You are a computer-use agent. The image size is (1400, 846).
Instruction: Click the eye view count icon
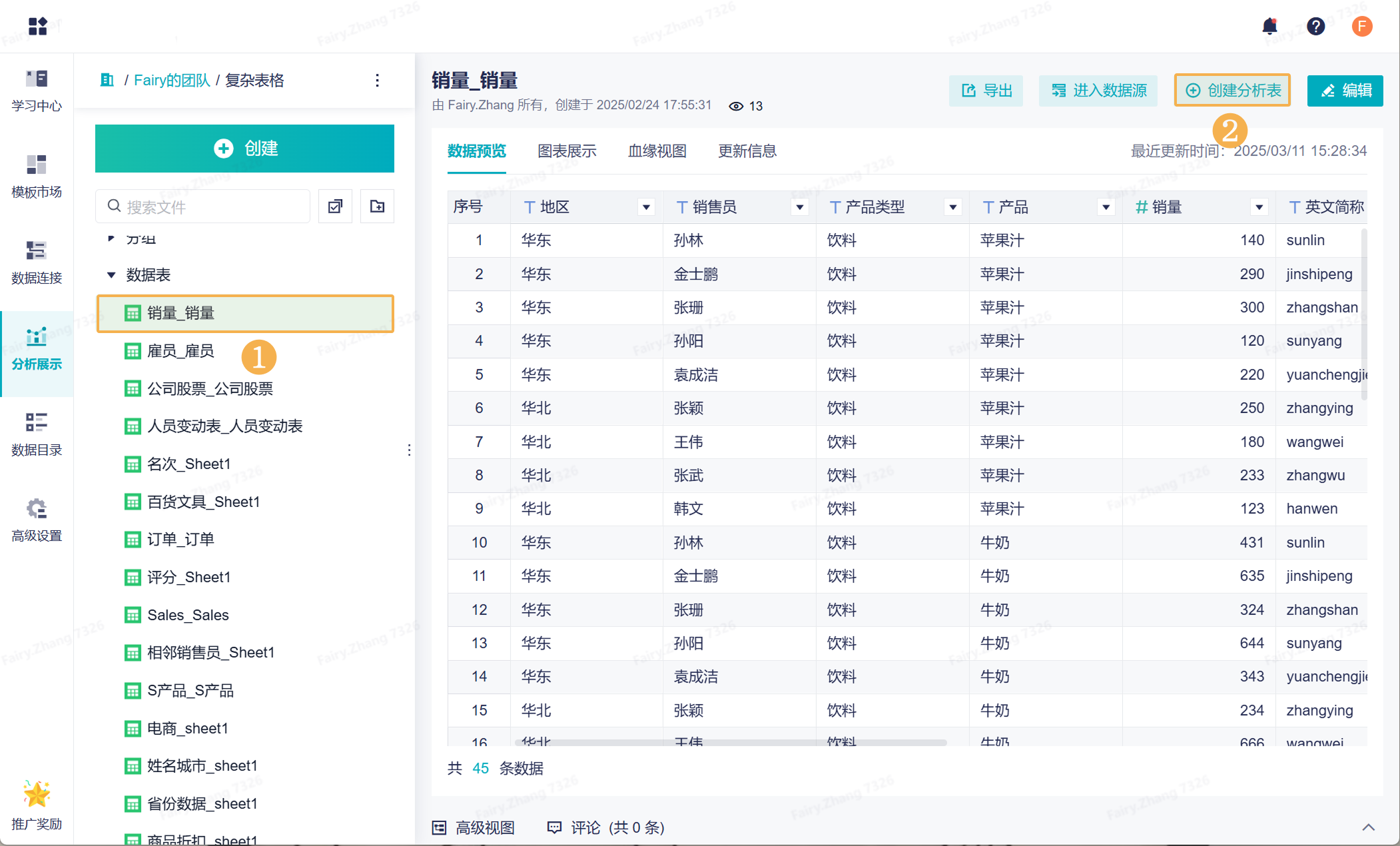[x=735, y=106]
